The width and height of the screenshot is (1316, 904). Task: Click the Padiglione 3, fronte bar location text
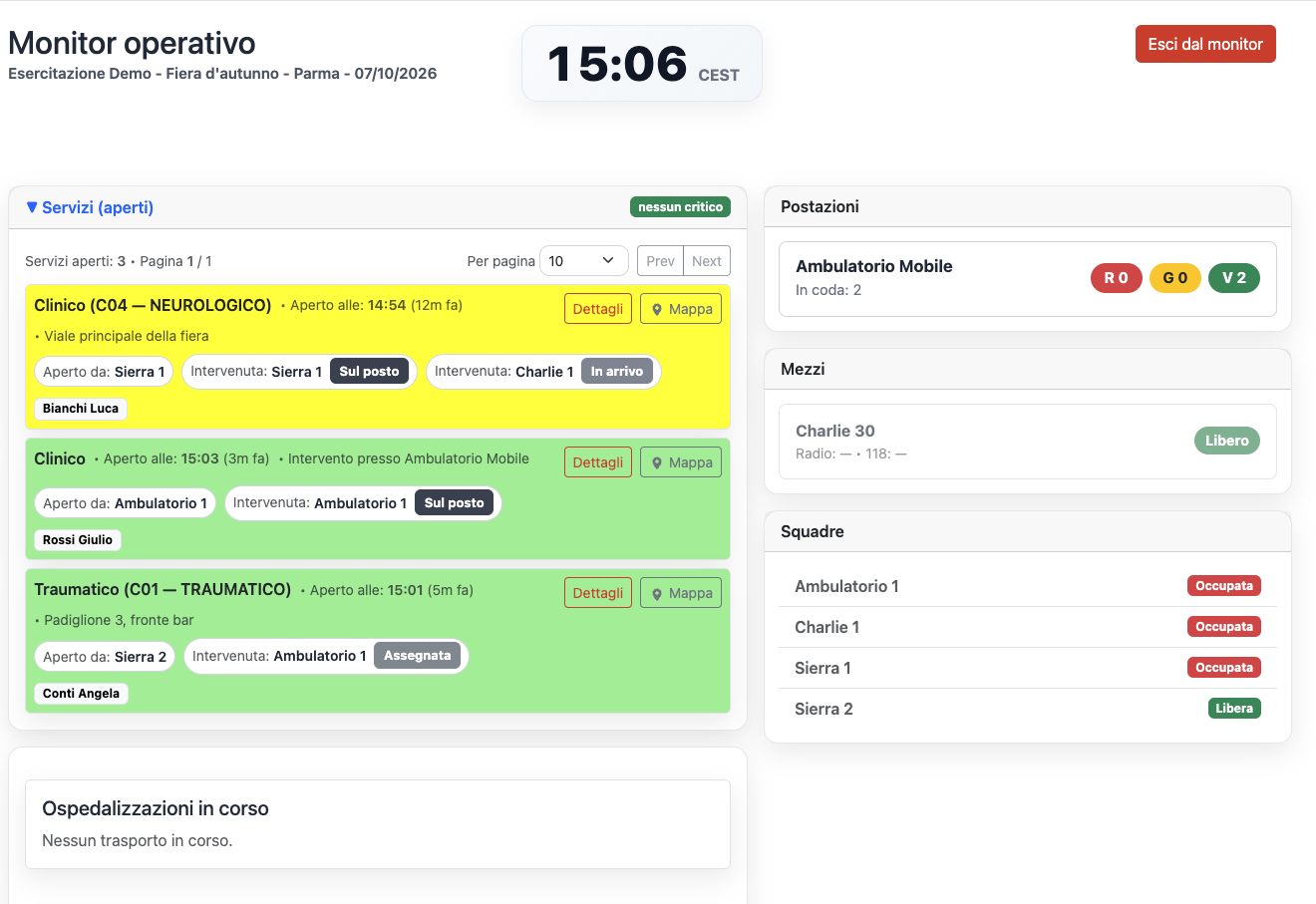[119, 620]
